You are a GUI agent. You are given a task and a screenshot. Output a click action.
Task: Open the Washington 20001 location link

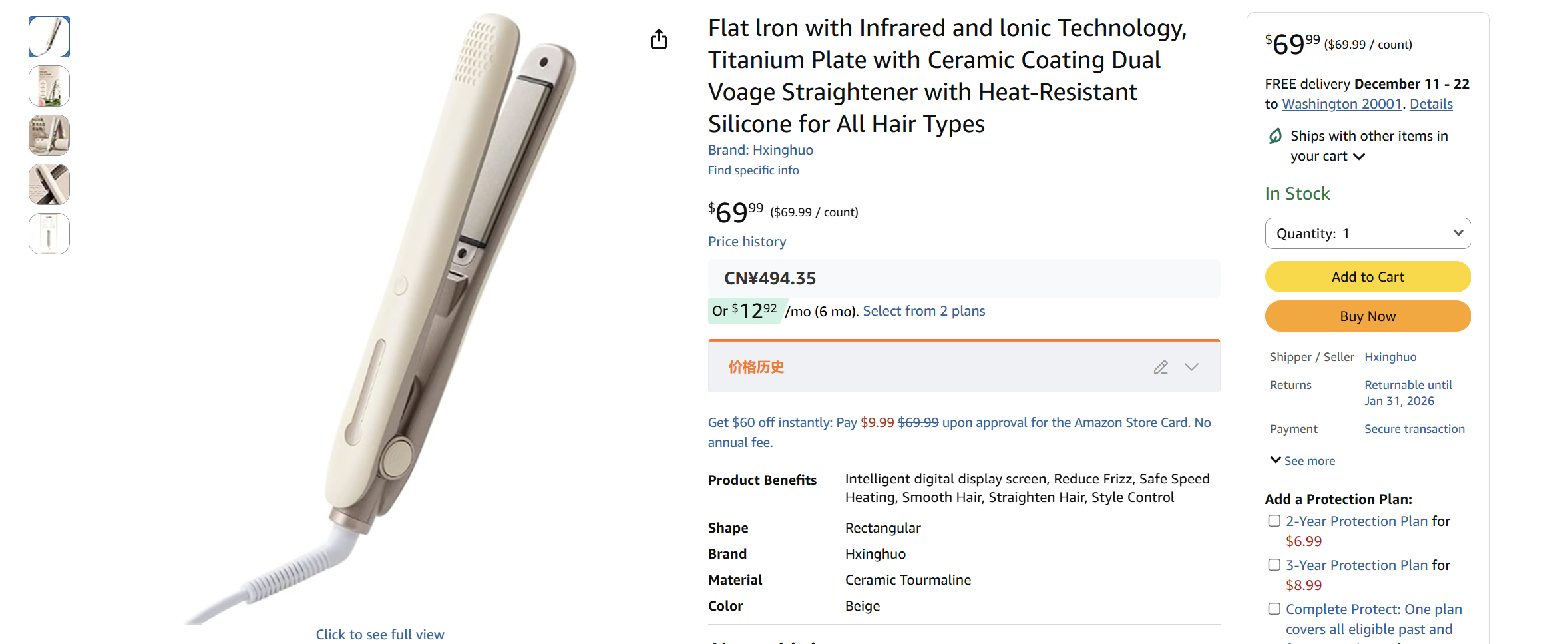click(x=1341, y=104)
